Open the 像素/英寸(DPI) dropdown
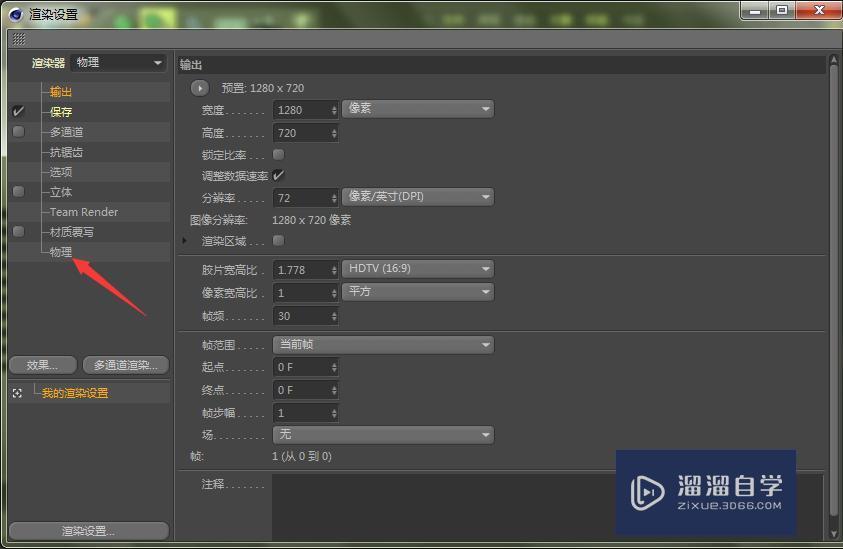This screenshot has height=549, width=843. click(418, 197)
